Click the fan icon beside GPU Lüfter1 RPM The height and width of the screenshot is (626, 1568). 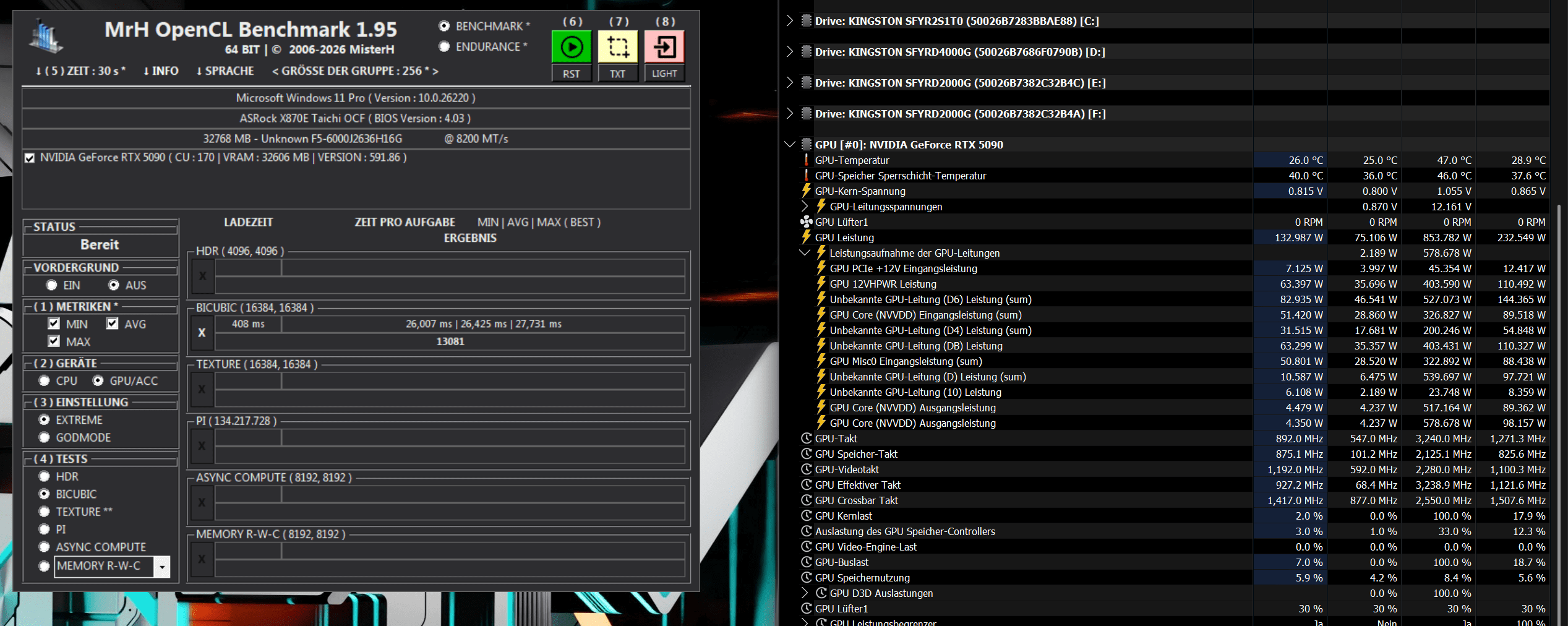[x=807, y=222]
